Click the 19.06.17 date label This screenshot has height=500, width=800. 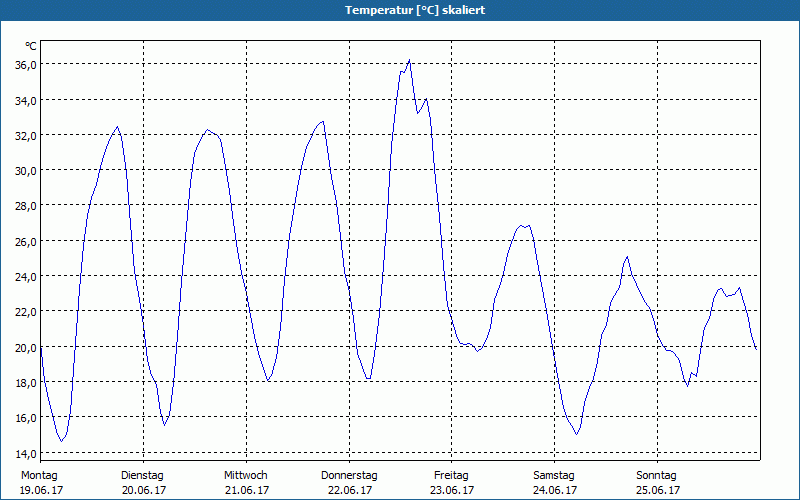(40, 491)
